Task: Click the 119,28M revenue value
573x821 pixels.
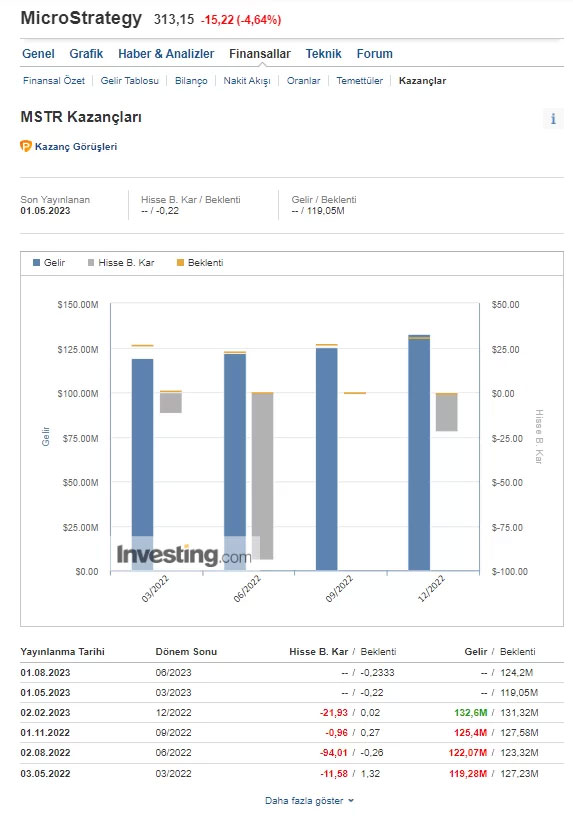Action: click(468, 773)
